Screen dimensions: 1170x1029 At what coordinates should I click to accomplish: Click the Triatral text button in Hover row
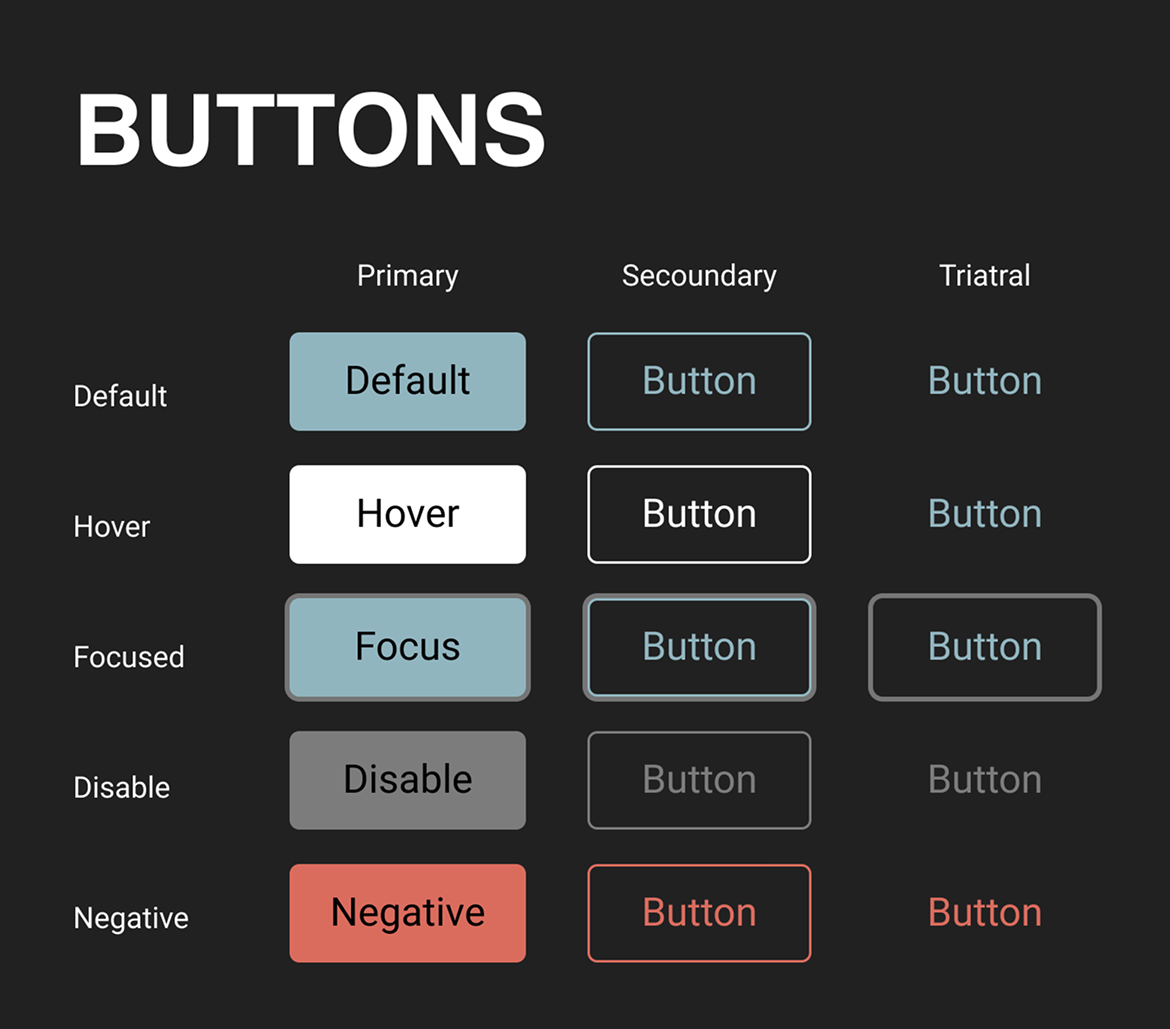point(985,514)
